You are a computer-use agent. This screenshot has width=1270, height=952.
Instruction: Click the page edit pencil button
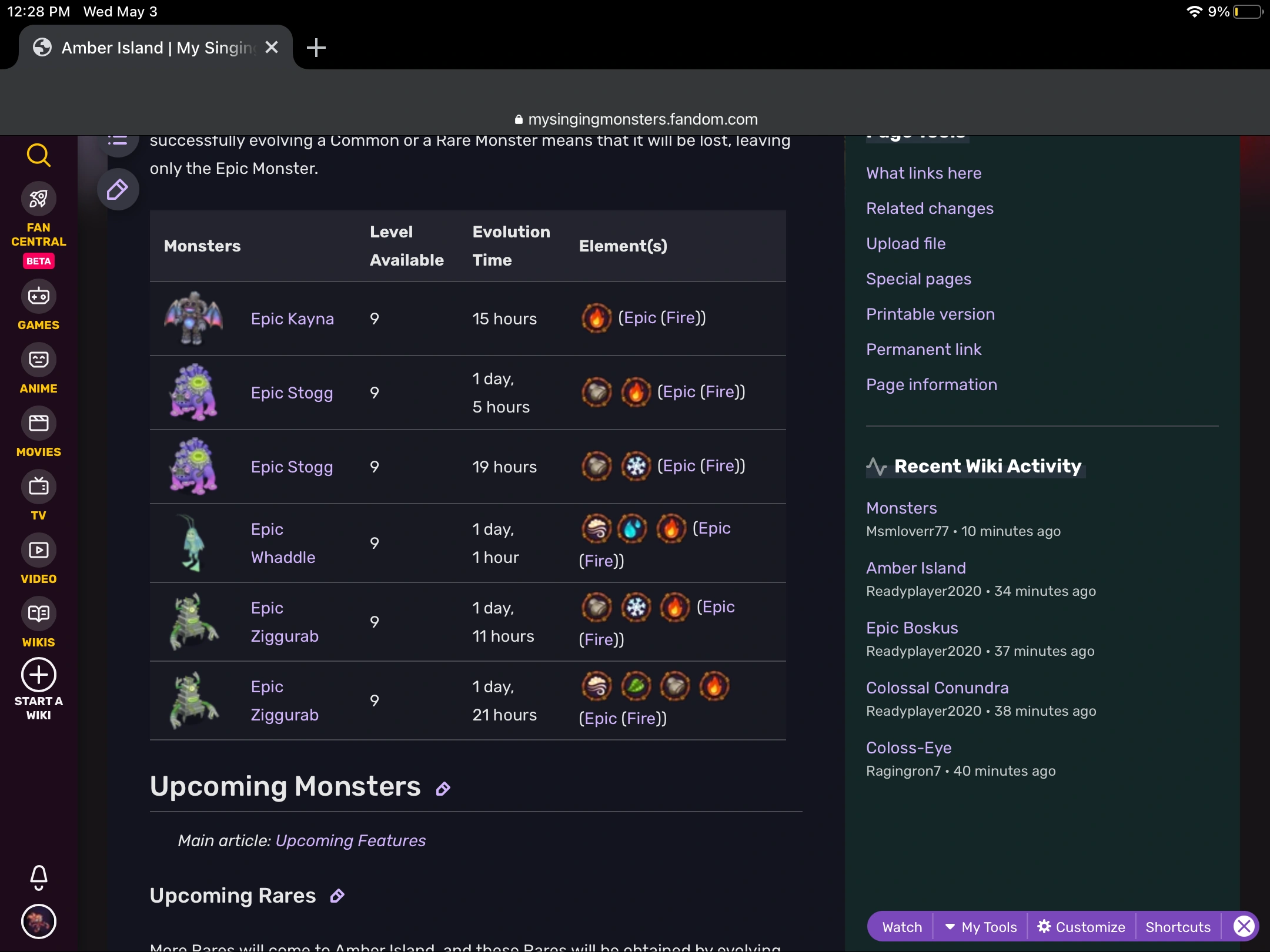[x=118, y=189]
